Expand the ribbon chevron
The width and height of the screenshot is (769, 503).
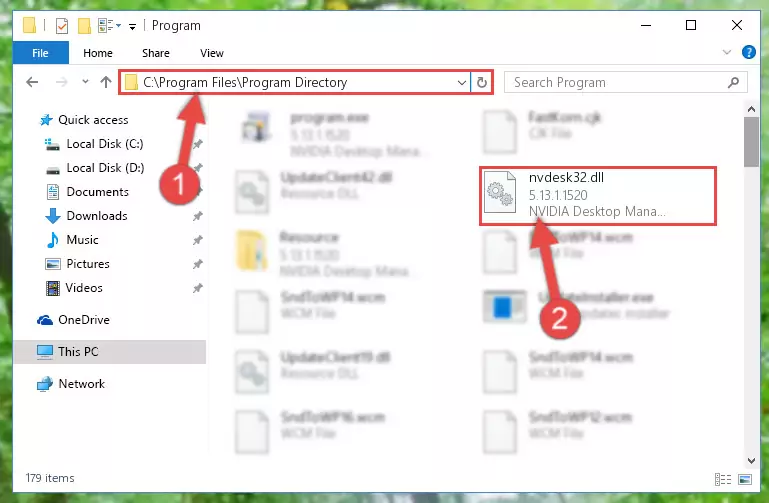click(x=726, y=52)
